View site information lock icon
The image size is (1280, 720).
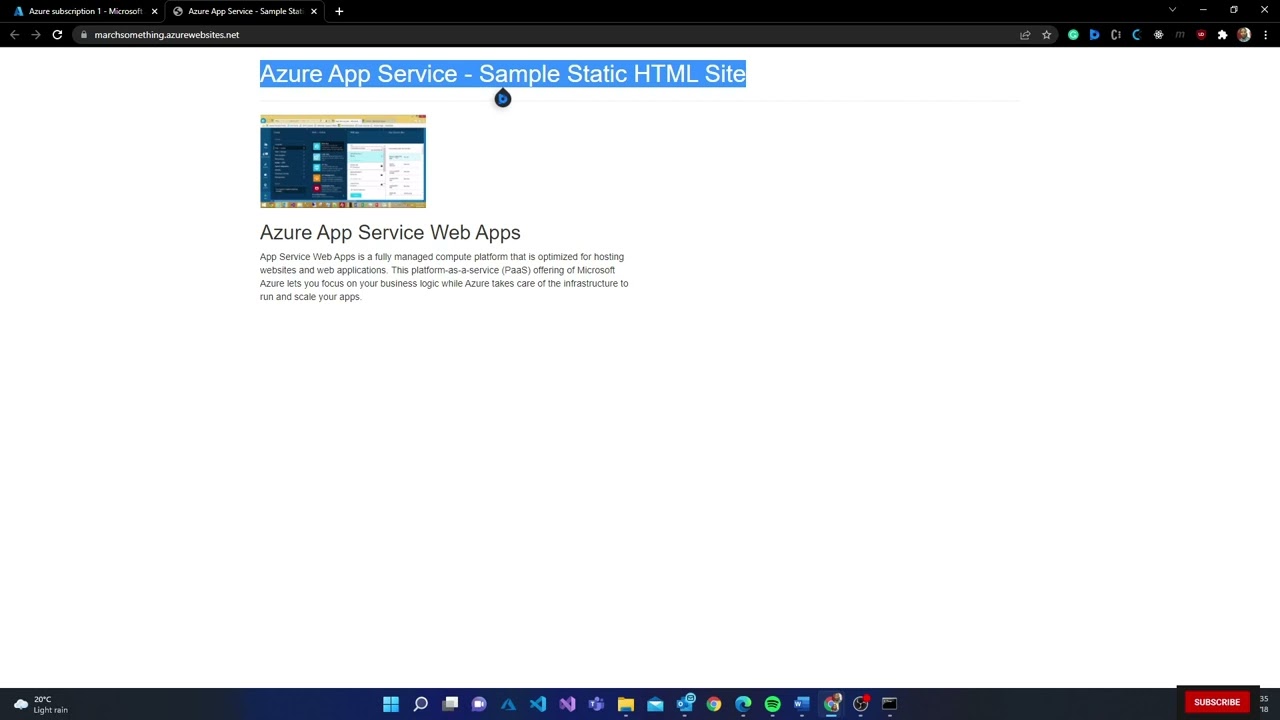click(84, 35)
